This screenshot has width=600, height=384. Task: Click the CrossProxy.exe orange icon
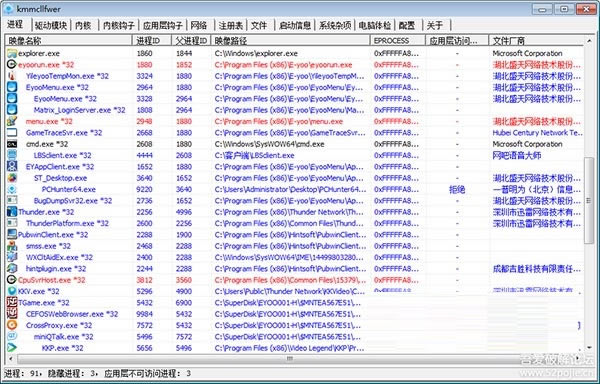pyautogui.click(x=12, y=325)
